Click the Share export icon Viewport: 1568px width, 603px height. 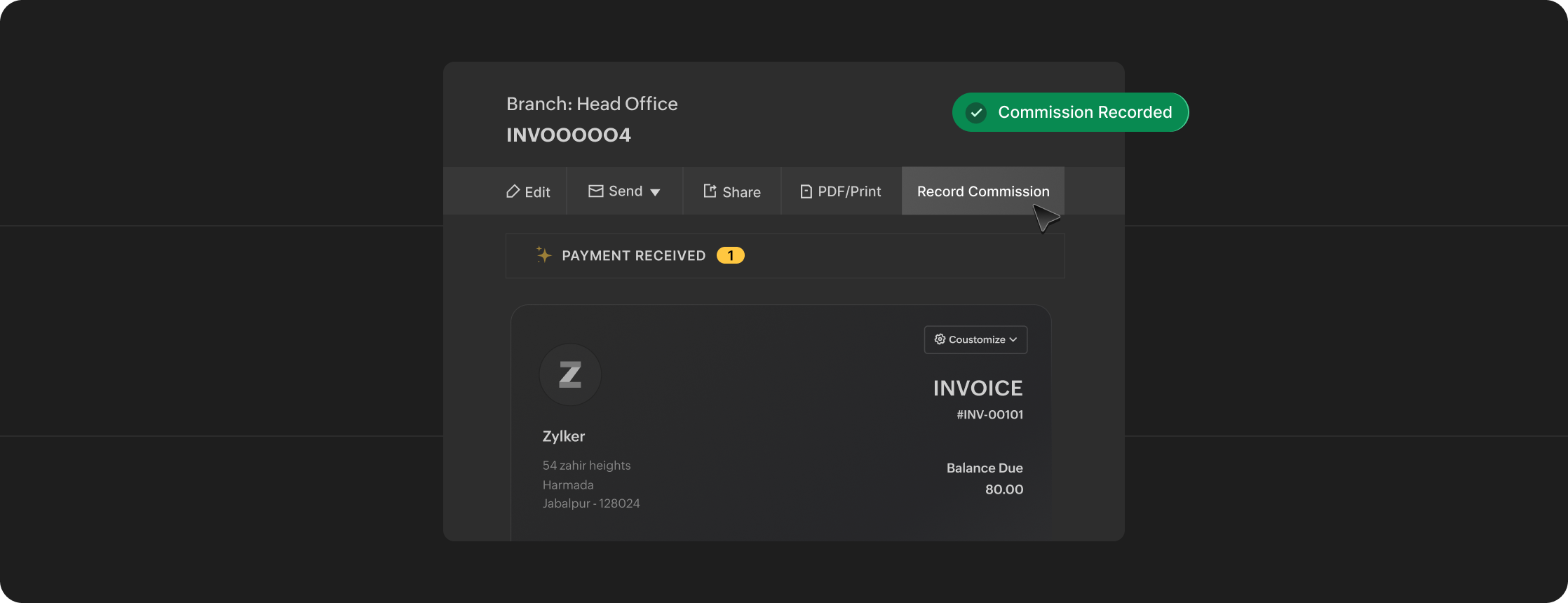[x=710, y=191]
